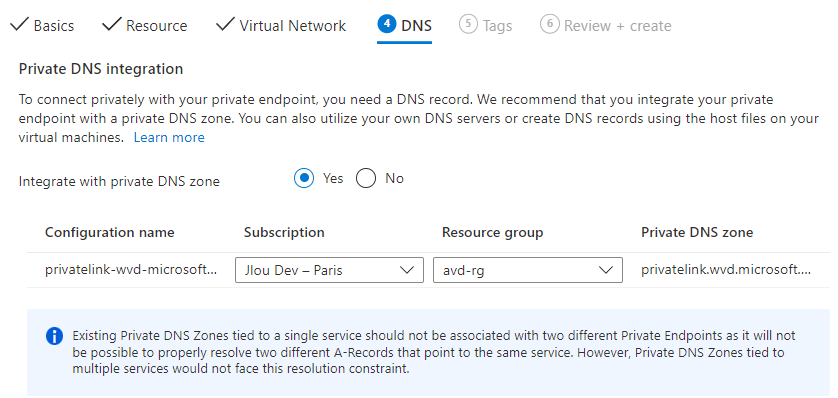Image resolution: width=838 pixels, height=398 pixels.
Task: Open the Resource group dropdown avd-rg
Action: click(x=527, y=270)
